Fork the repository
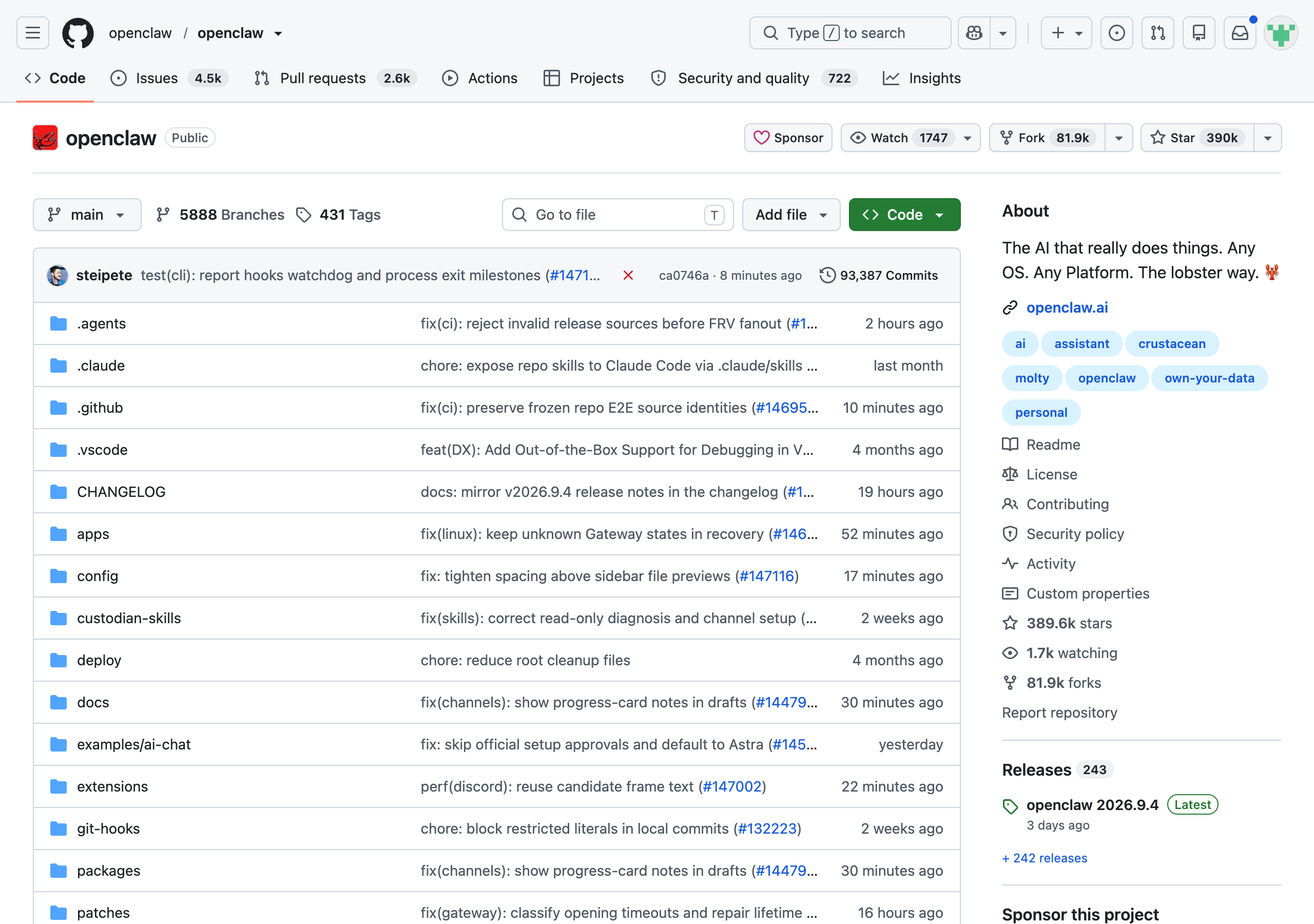The image size is (1314, 924). (1047, 138)
